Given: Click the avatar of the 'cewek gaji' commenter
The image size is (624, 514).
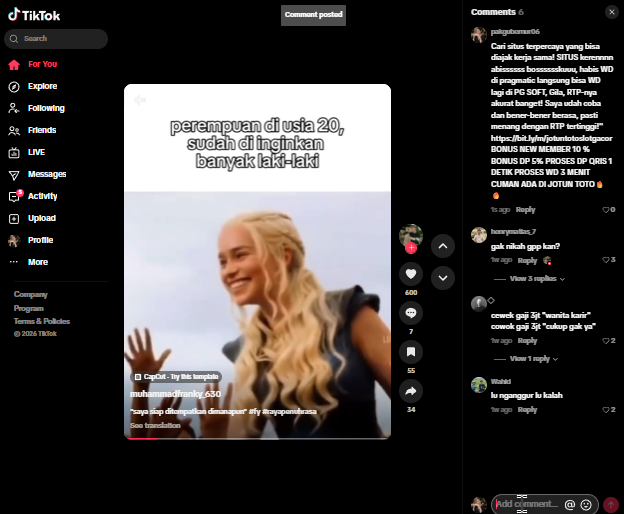Looking at the screenshot, I should coord(479,304).
